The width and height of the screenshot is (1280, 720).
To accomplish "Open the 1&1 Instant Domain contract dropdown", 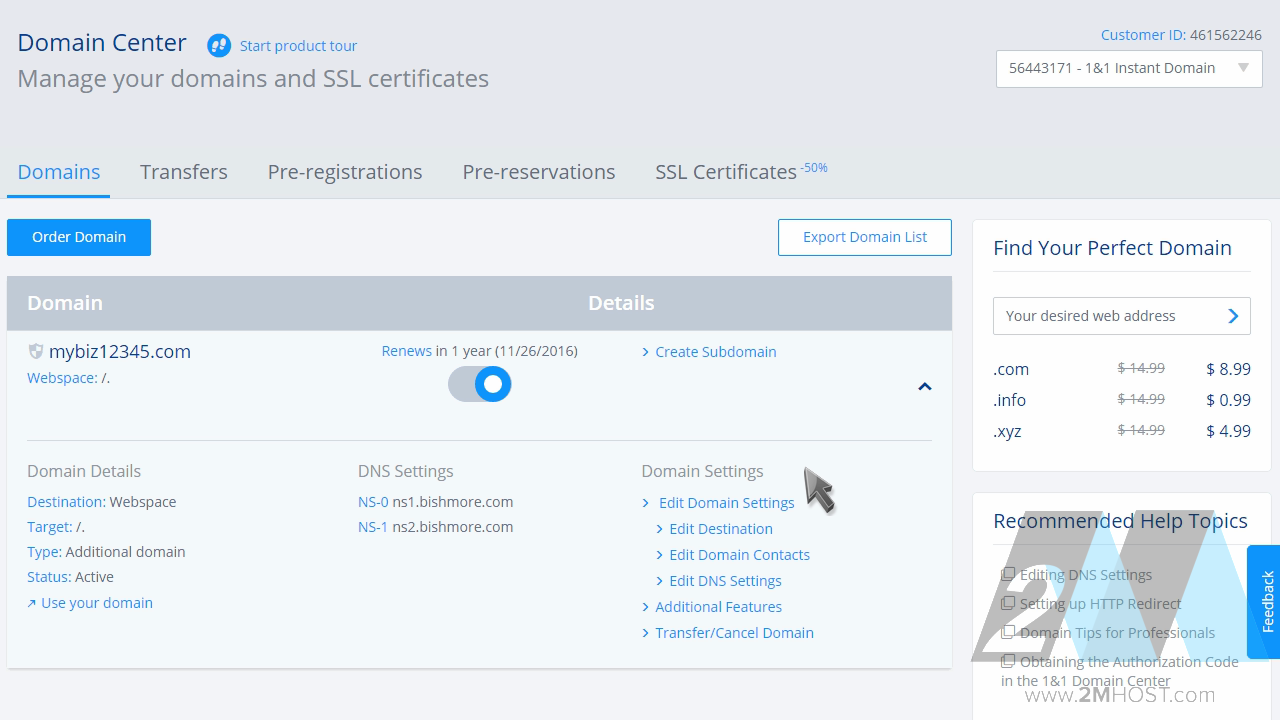I will pyautogui.click(x=1129, y=68).
